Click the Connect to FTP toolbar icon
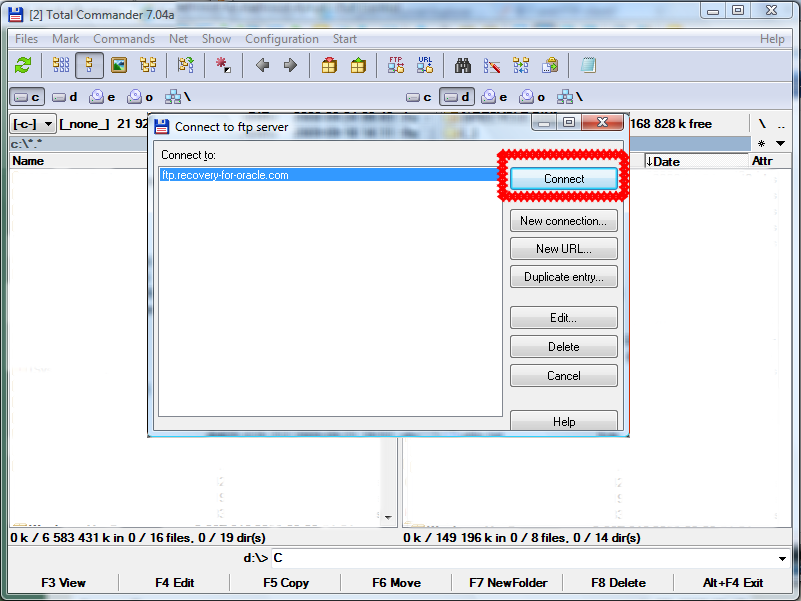The image size is (801, 601). 396,66
